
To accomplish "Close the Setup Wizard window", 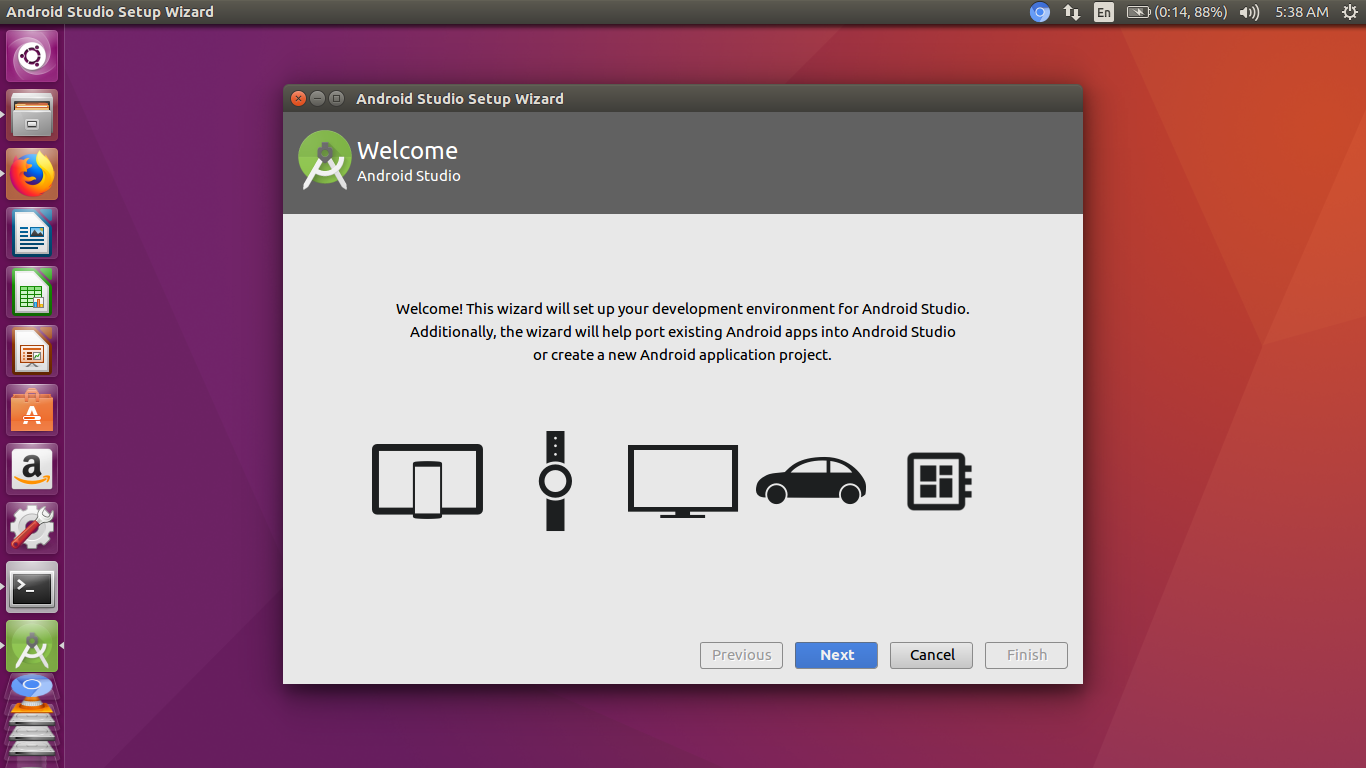I will [298, 98].
